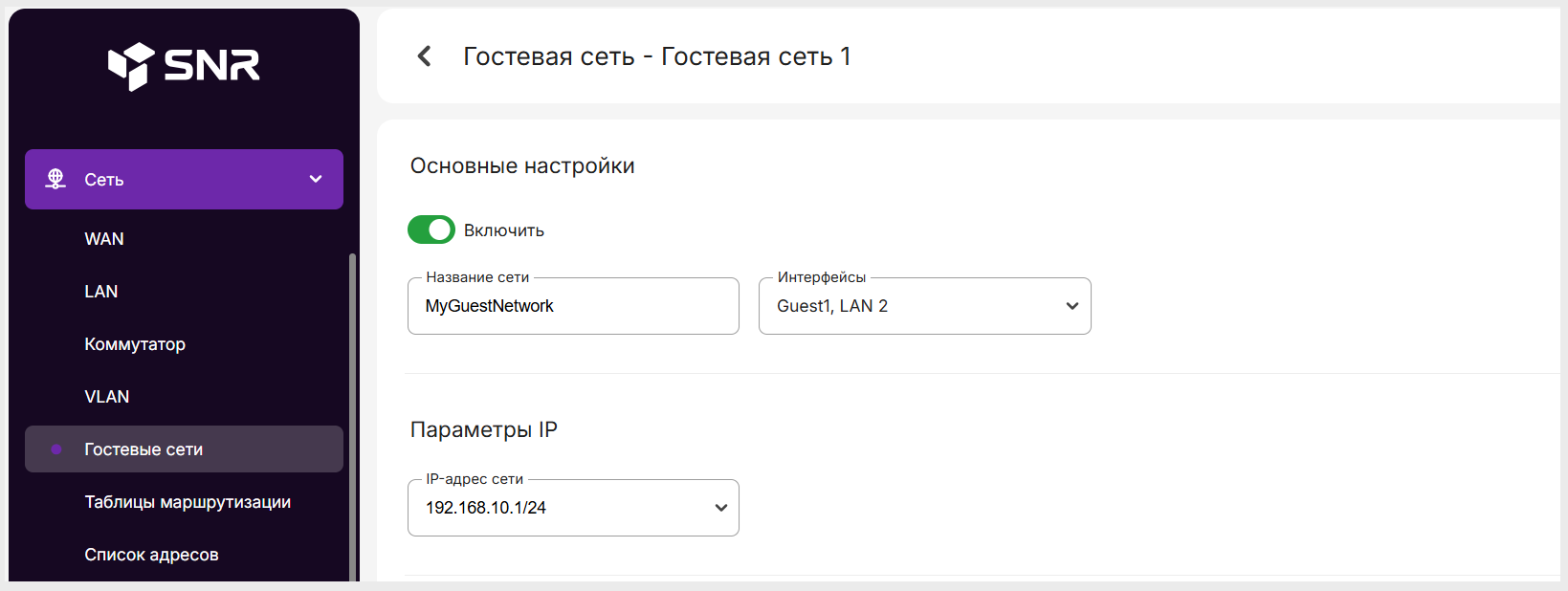The width and height of the screenshot is (1568, 591).
Task: Open Таблицы маршрутизации
Action: click(x=188, y=502)
